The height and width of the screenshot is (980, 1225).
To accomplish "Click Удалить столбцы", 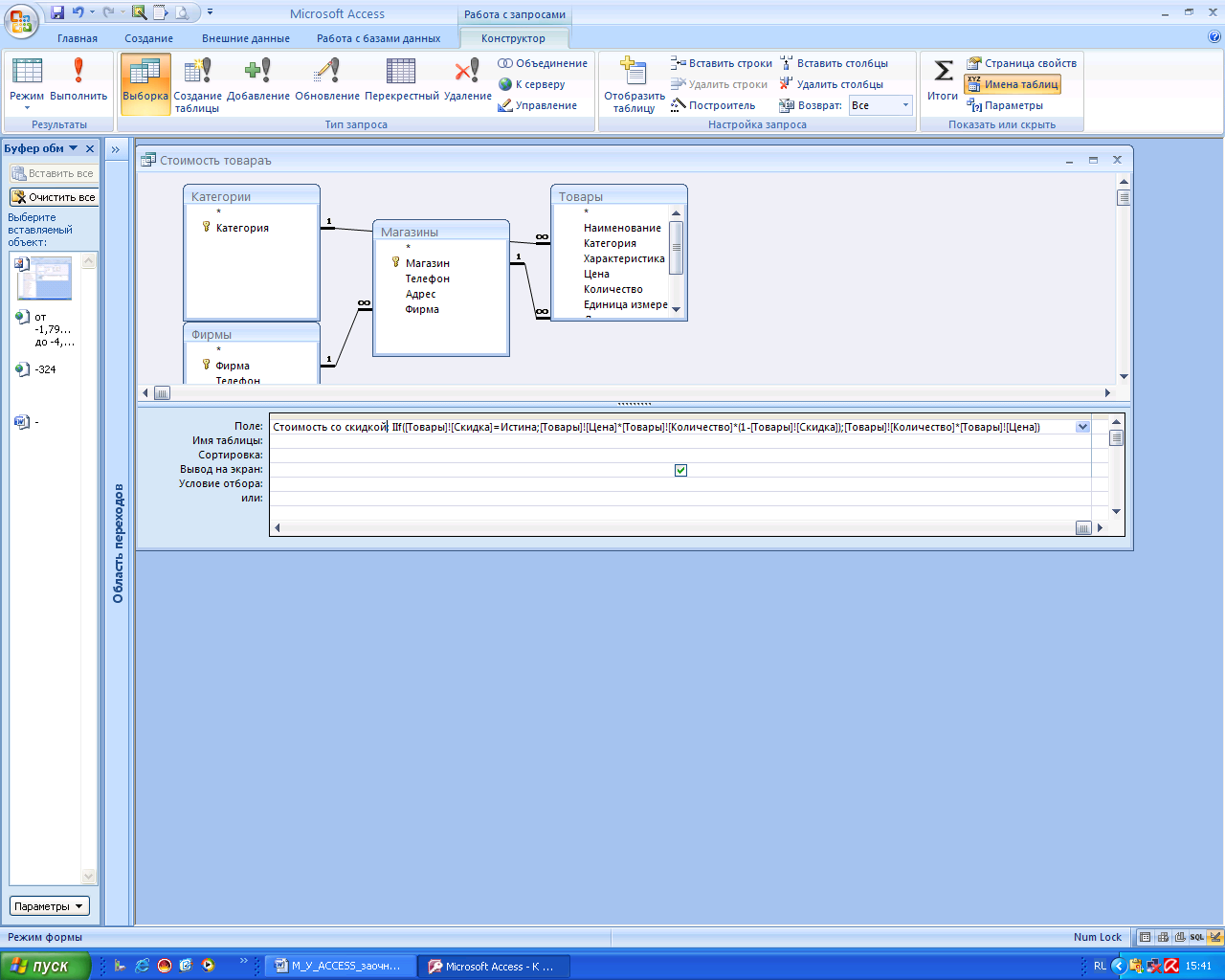I will [x=831, y=84].
